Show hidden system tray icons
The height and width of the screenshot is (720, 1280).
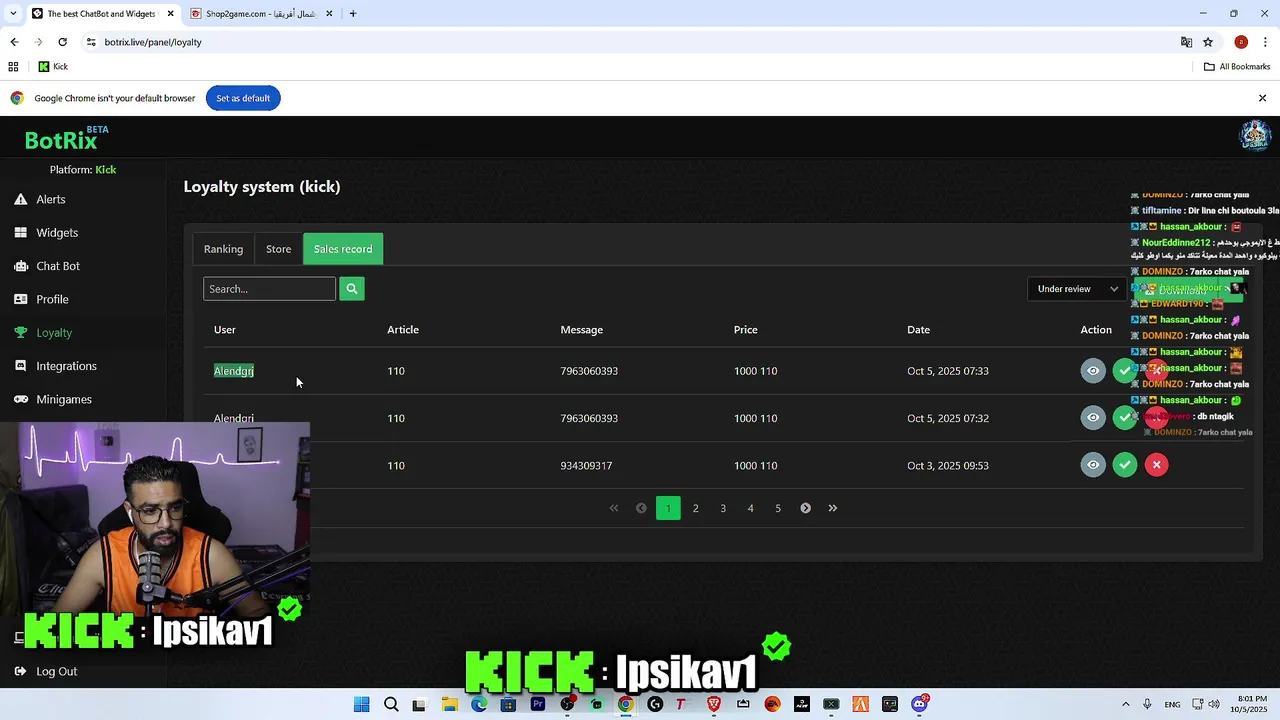pos(1125,704)
